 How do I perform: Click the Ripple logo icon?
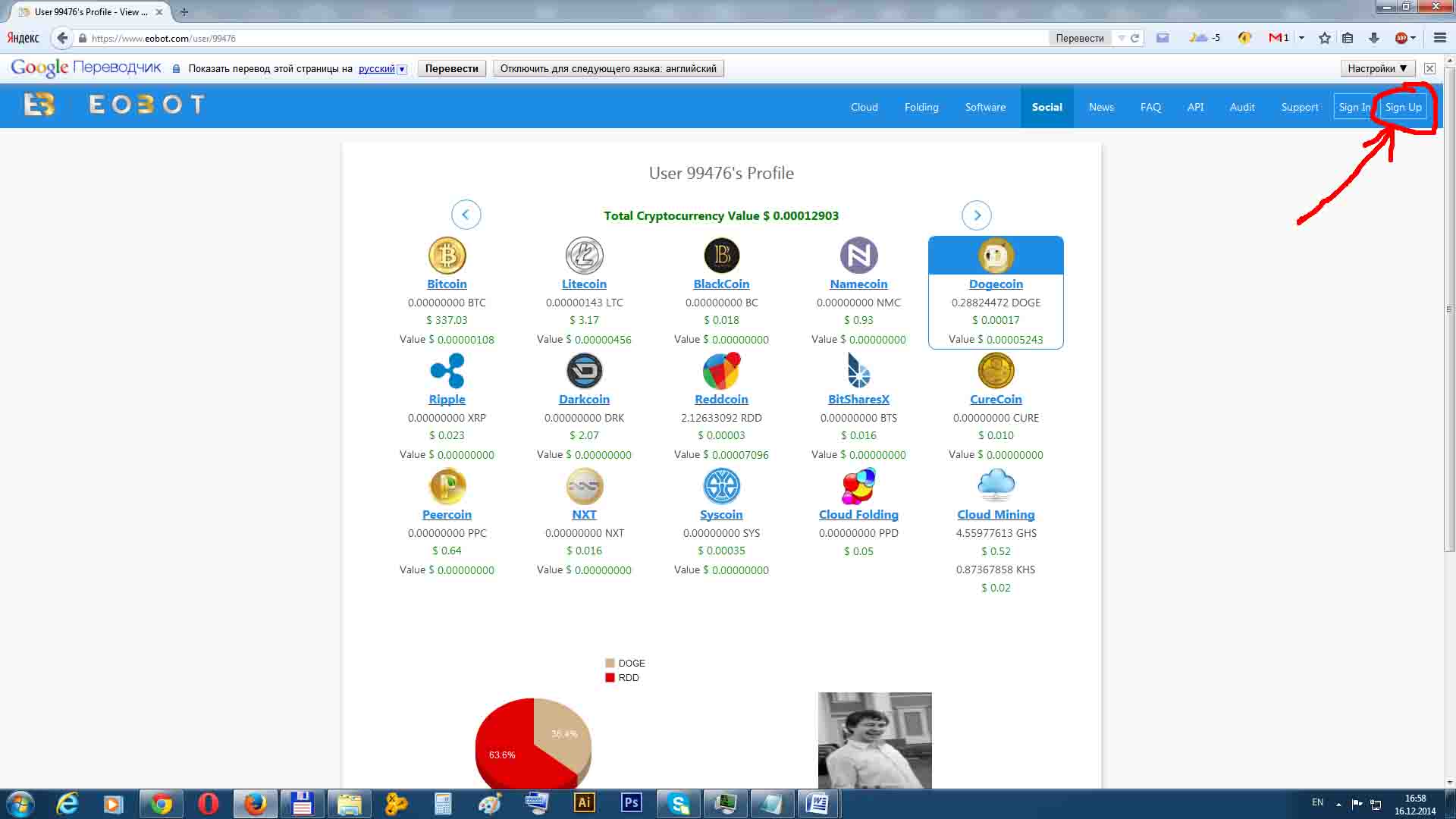(447, 371)
